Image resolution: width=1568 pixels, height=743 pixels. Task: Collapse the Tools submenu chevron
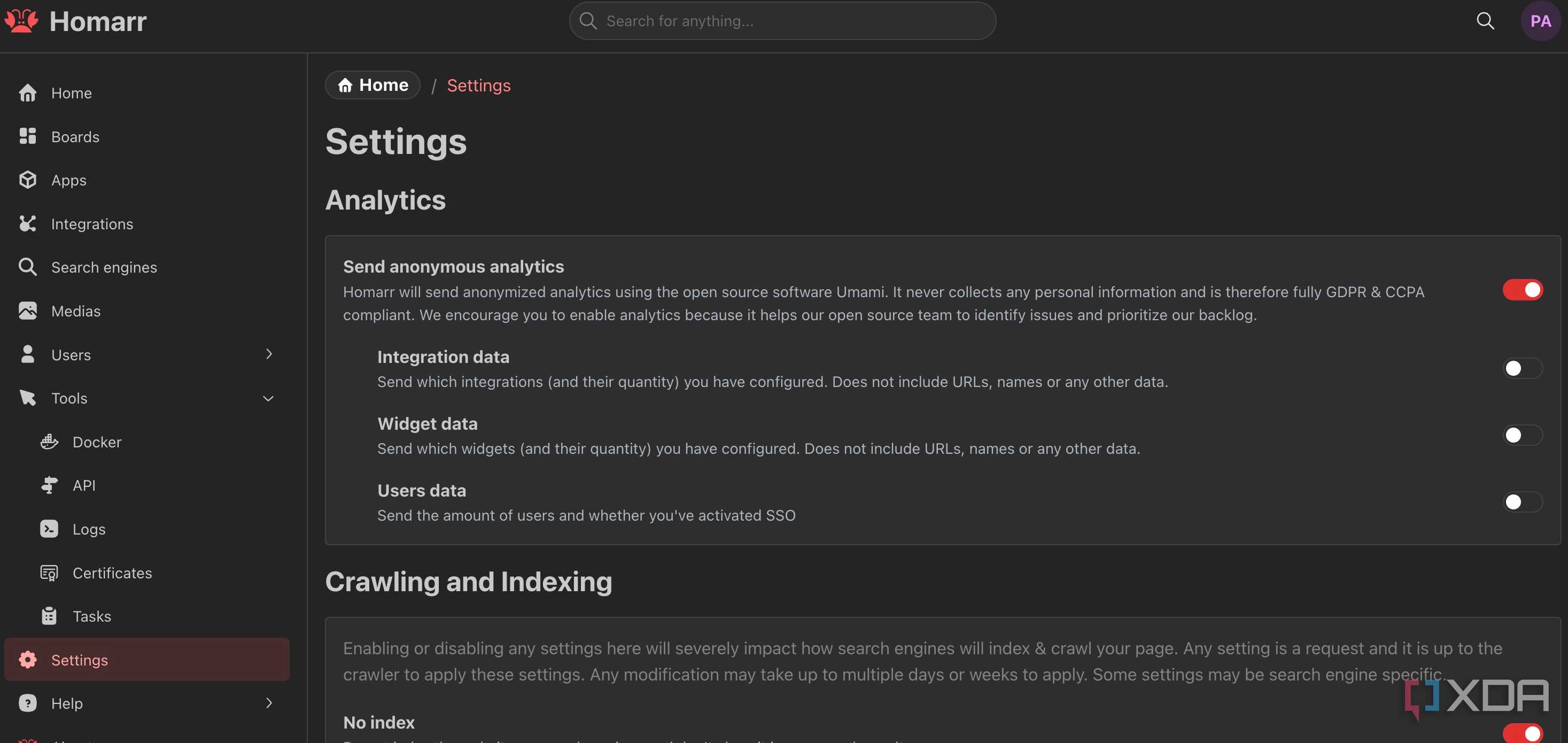[x=268, y=398]
